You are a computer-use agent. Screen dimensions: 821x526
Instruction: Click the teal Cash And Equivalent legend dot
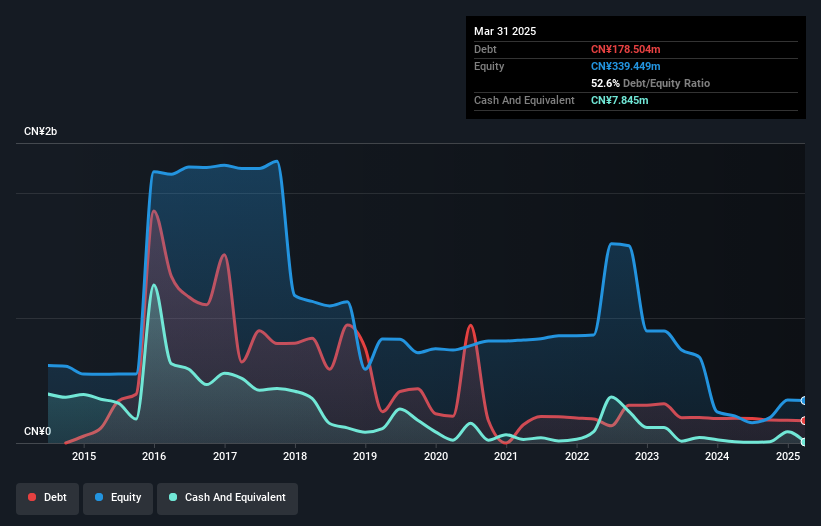(x=173, y=497)
